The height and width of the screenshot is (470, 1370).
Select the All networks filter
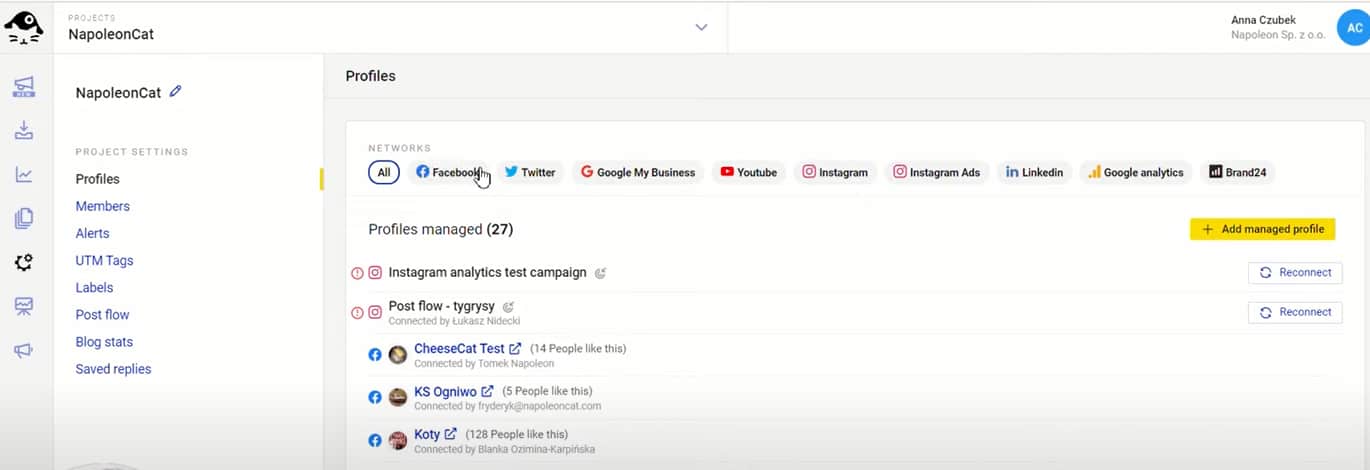pos(384,172)
